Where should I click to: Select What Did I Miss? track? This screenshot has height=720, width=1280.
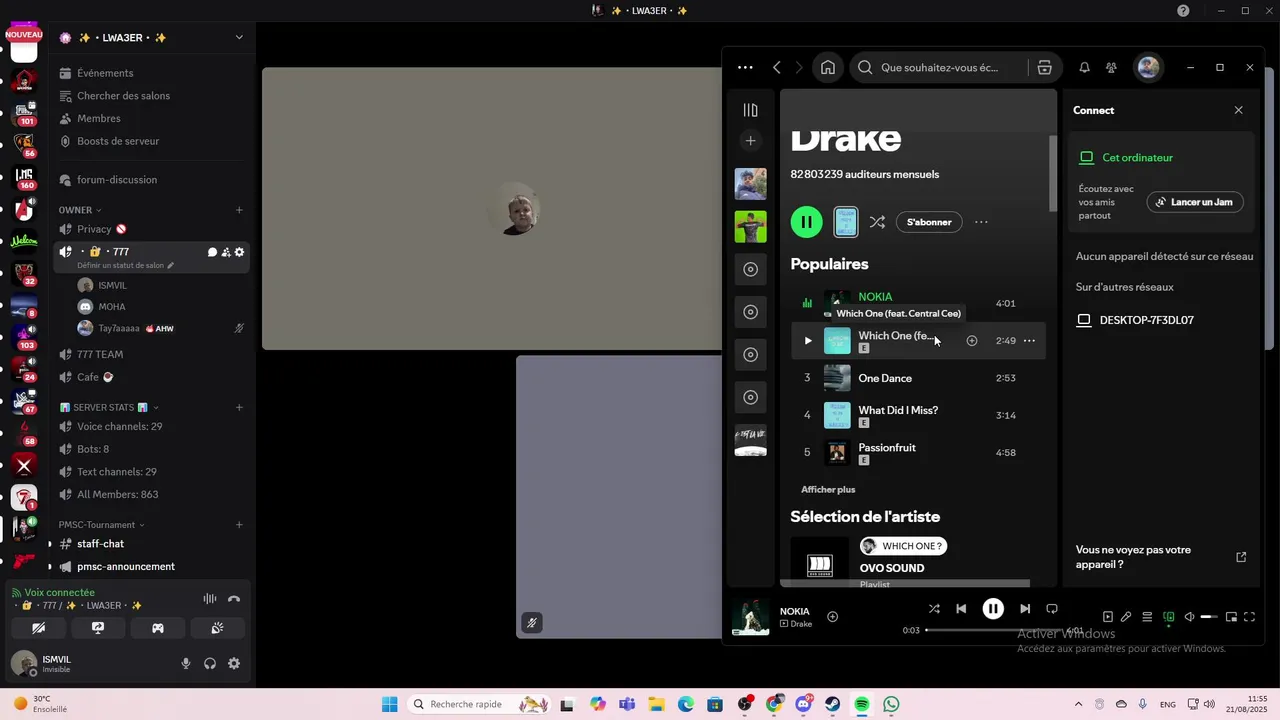pyautogui.click(x=918, y=415)
